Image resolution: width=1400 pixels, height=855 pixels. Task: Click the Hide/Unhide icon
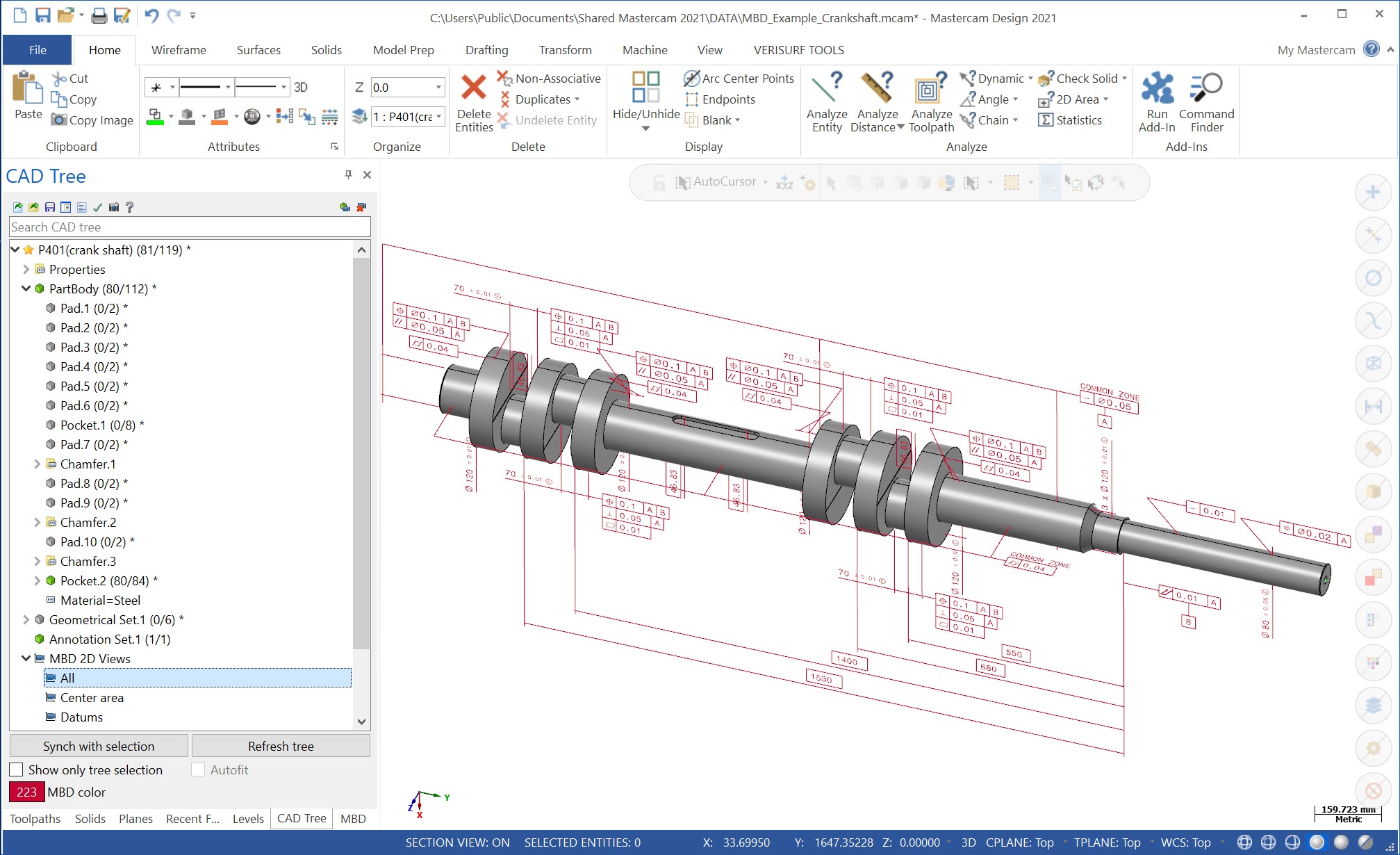tap(645, 87)
